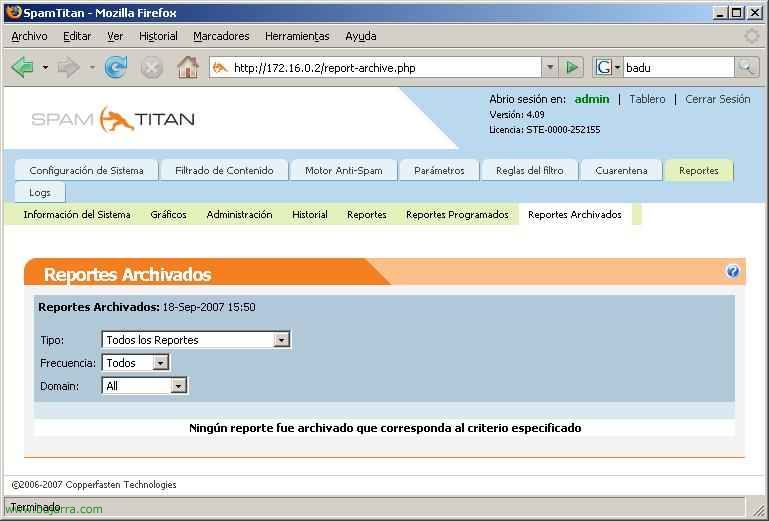Click the magnifier search button
769x521 pixels.
pyautogui.click(x=746, y=67)
